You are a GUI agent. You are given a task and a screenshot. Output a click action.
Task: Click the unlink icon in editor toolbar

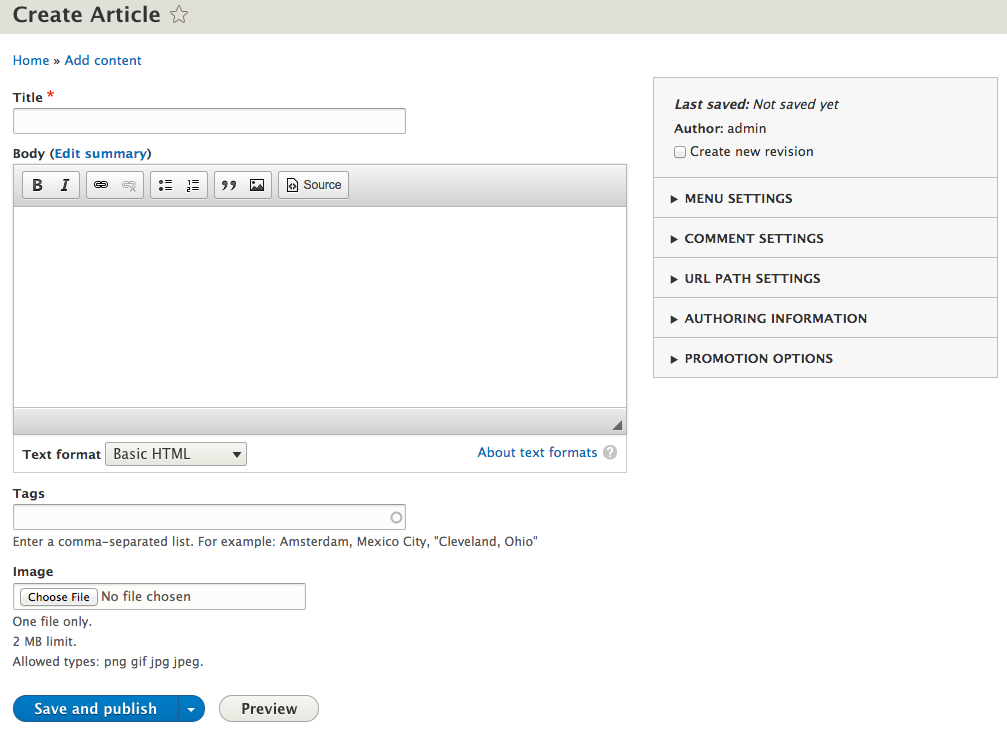(x=128, y=185)
